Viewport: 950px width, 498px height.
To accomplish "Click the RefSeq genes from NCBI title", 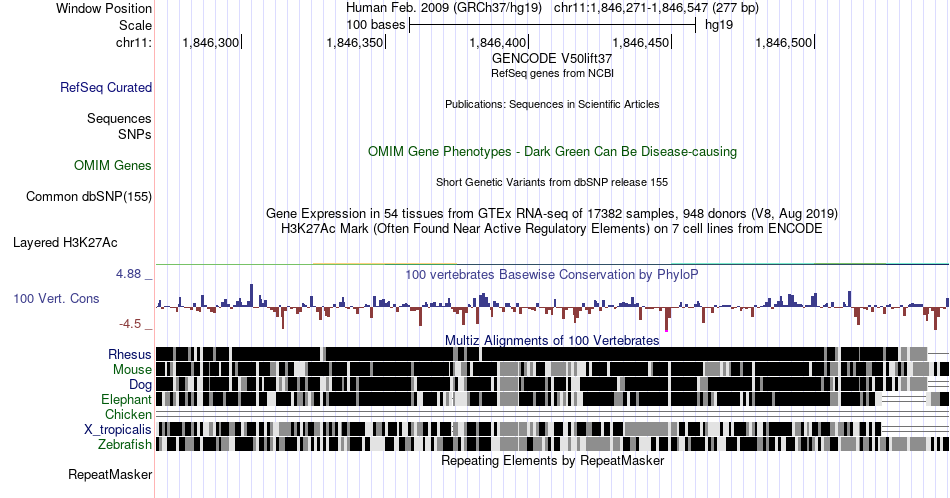I will (x=552, y=73).
